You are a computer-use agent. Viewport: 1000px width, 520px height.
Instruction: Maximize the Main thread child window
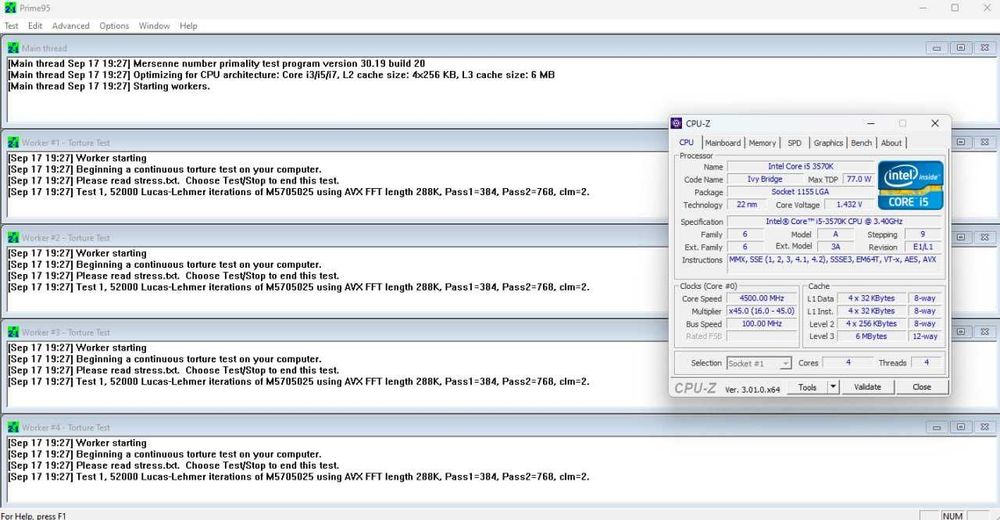point(960,48)
